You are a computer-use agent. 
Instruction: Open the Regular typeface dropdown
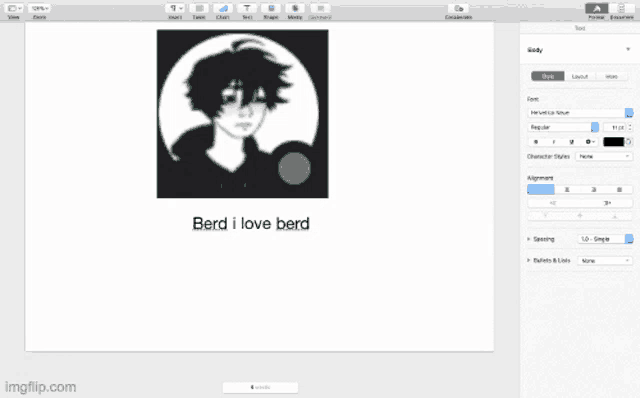pos(563,127)
